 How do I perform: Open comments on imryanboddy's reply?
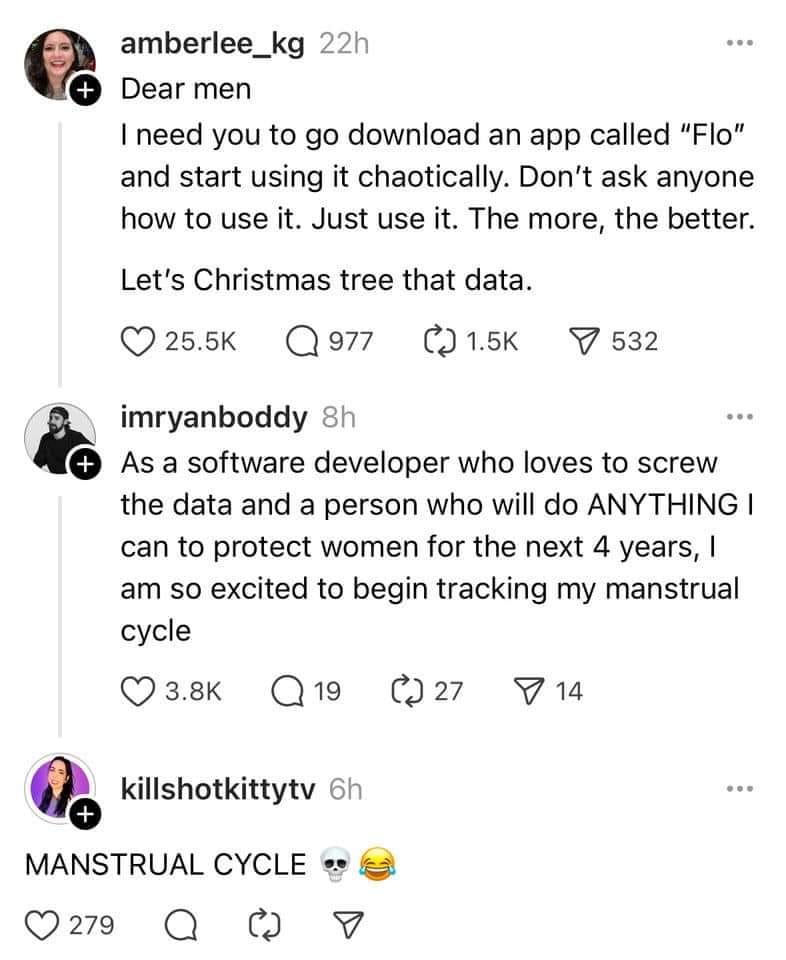coord(286,690)
